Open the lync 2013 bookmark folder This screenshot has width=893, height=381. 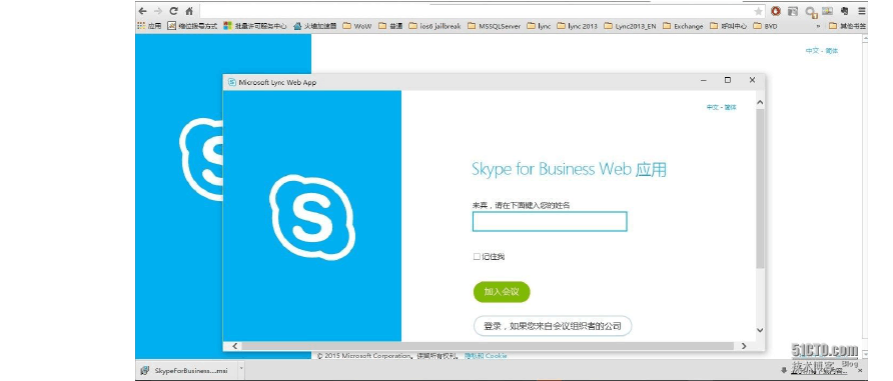pyautogui.click(x=577, y=26)
